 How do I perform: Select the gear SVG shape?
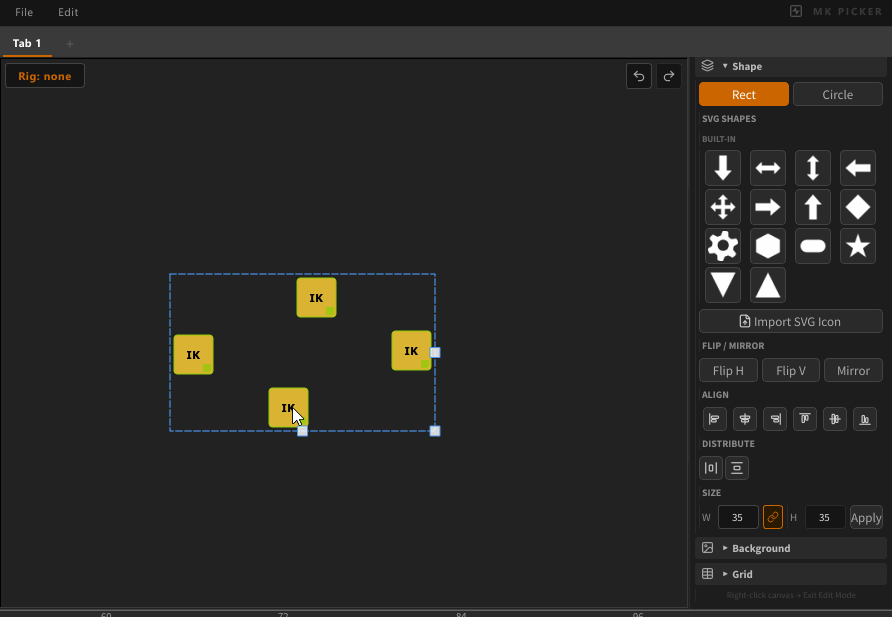tap(722, 246)
